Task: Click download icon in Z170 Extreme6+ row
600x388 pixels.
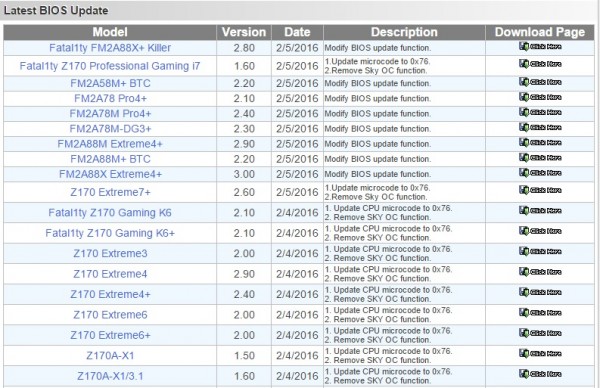Action: click(x=540, y=333)
